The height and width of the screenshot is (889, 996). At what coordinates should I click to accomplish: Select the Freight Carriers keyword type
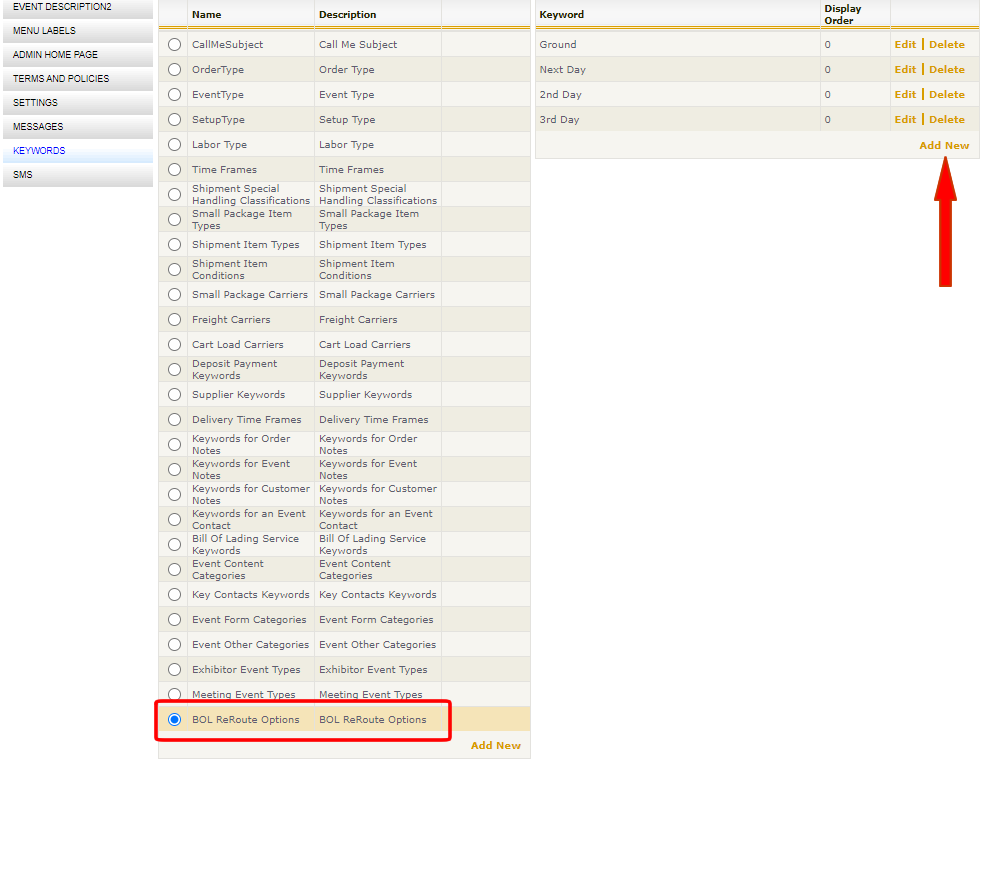174,319
